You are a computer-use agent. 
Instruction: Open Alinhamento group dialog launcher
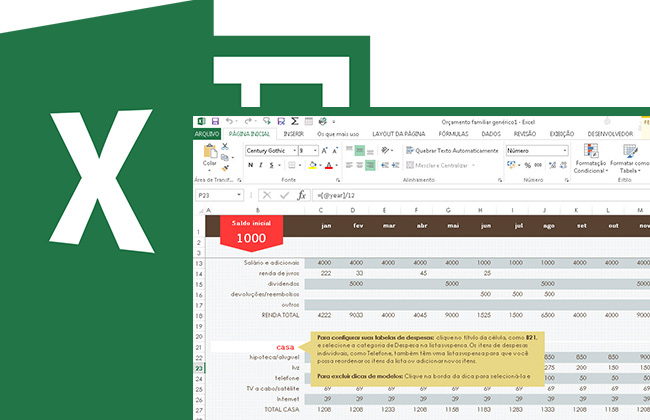pos(500,180)
